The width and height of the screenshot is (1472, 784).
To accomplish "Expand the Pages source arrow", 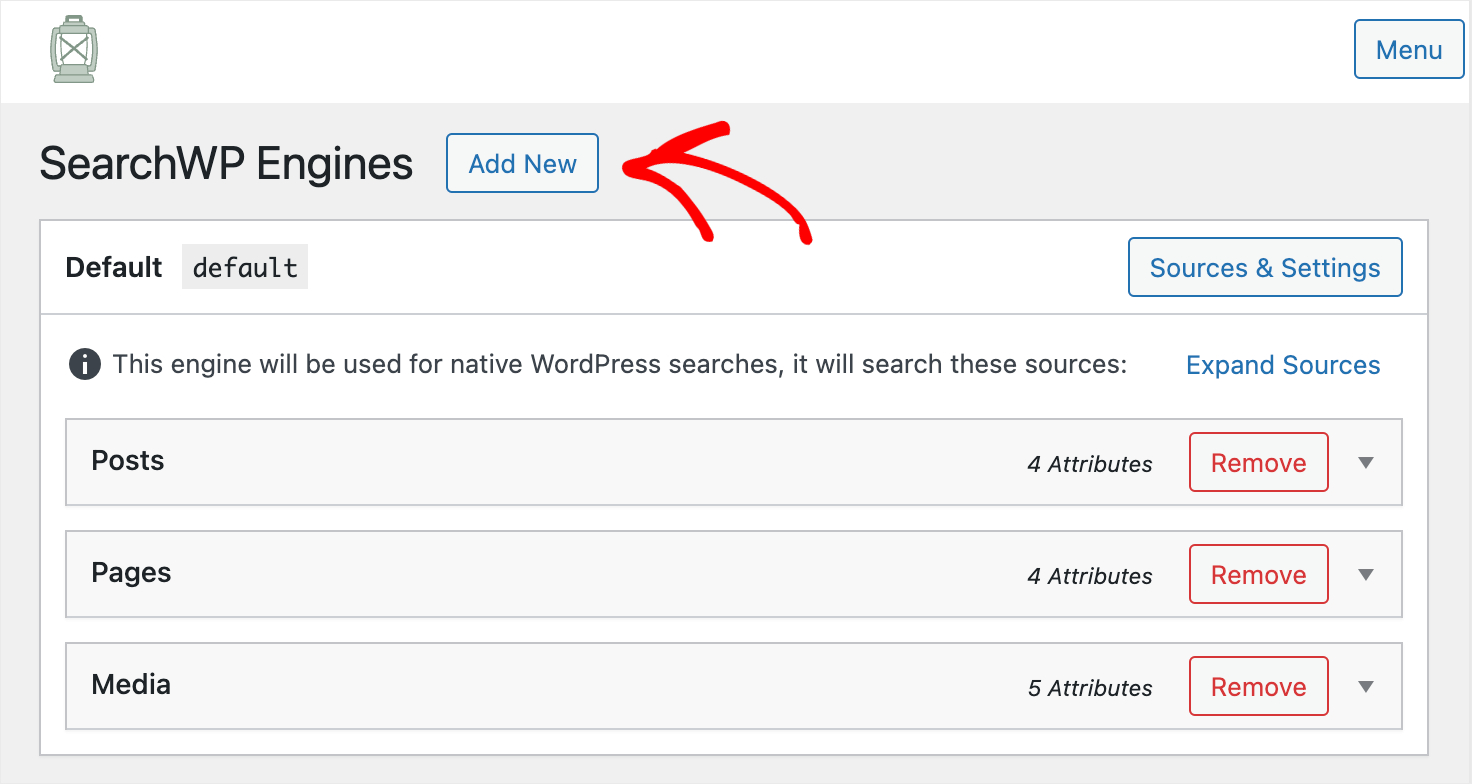I will pyautogui.click(x=1366, y=575).
